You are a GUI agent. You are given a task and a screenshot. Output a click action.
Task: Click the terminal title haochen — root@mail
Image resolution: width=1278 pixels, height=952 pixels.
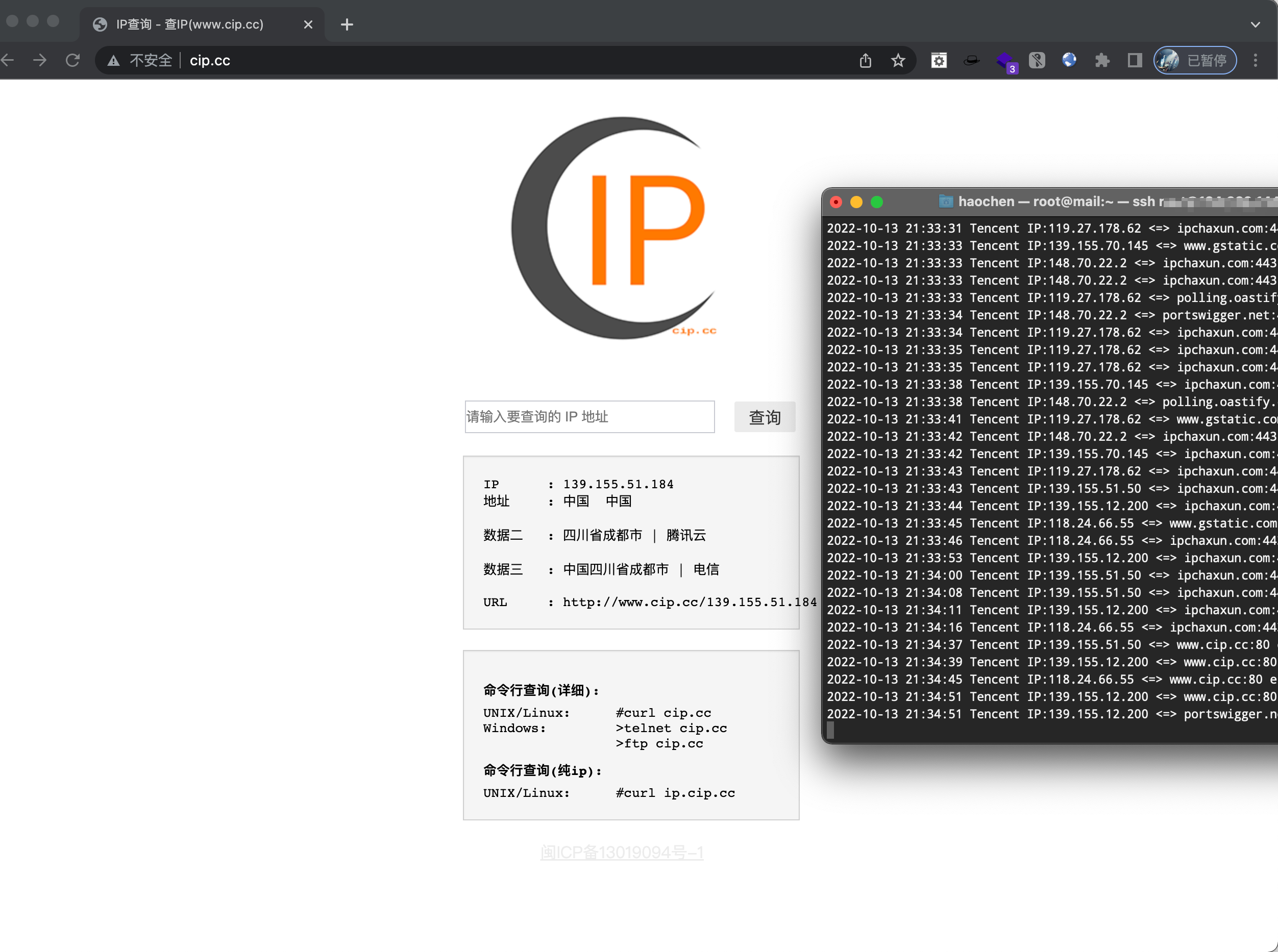pyautogui.click(x=1036, y=202)
